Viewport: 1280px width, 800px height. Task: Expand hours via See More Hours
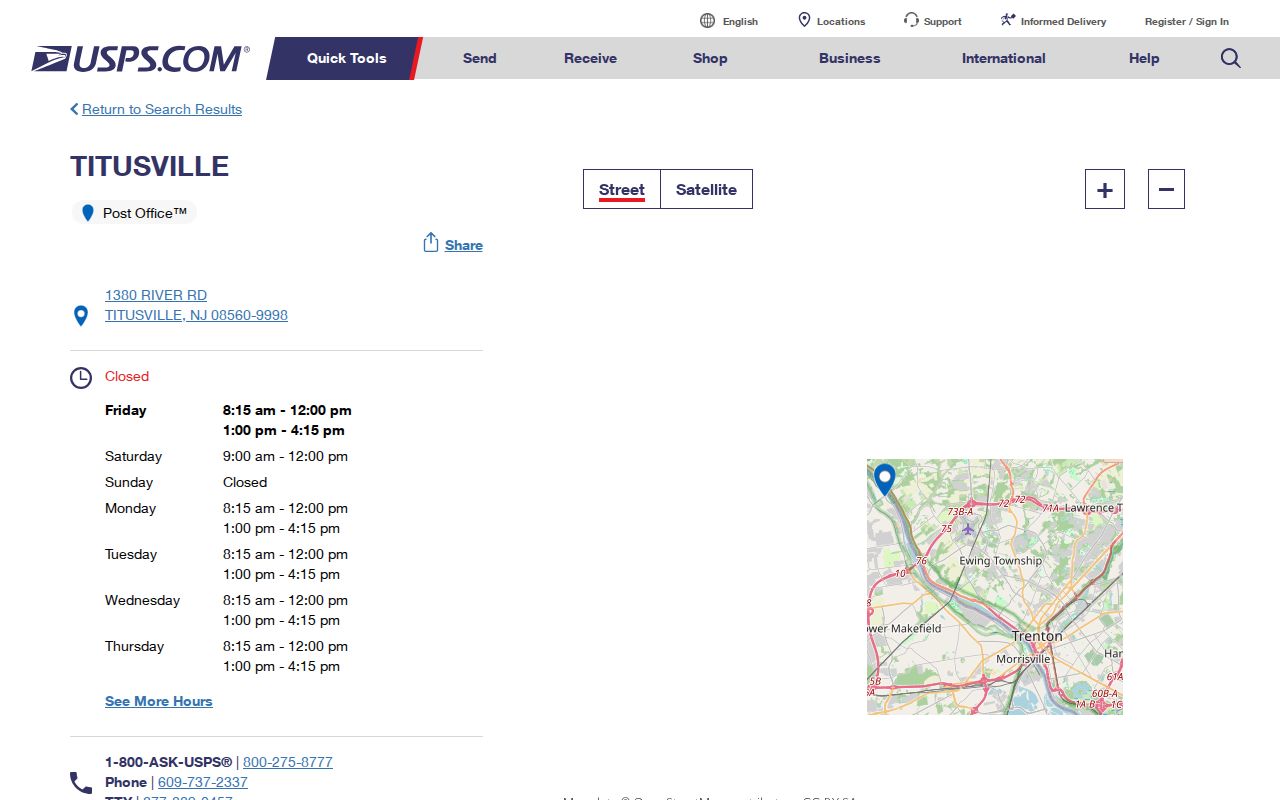[159, 701]
